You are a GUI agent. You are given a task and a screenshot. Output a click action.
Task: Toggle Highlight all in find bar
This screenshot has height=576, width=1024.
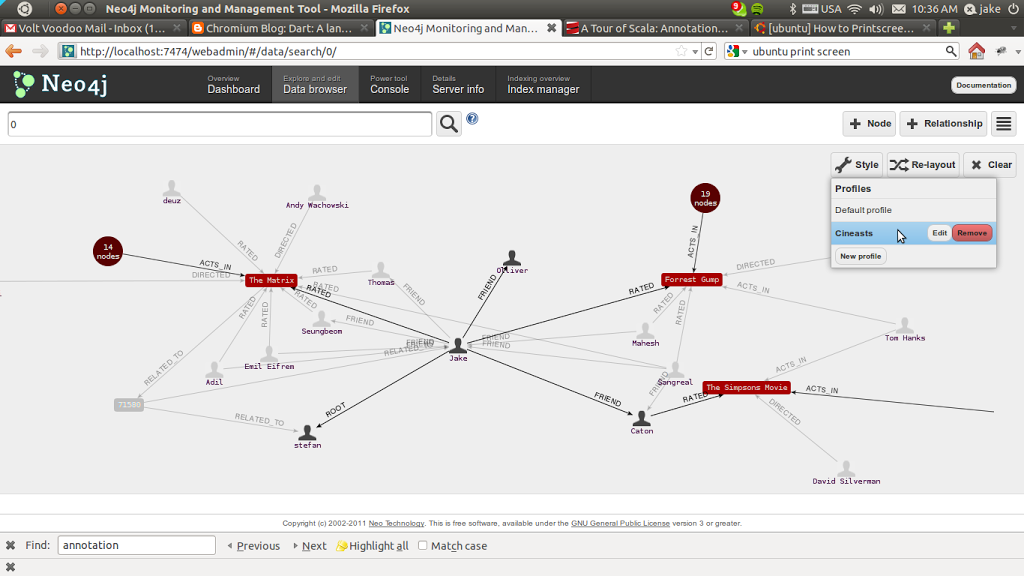372,546
